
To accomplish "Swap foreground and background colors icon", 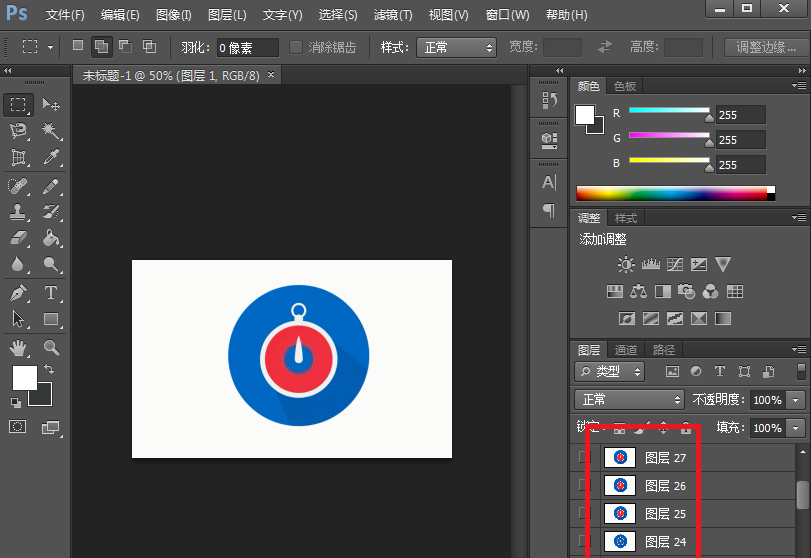I will coord(49,370).
